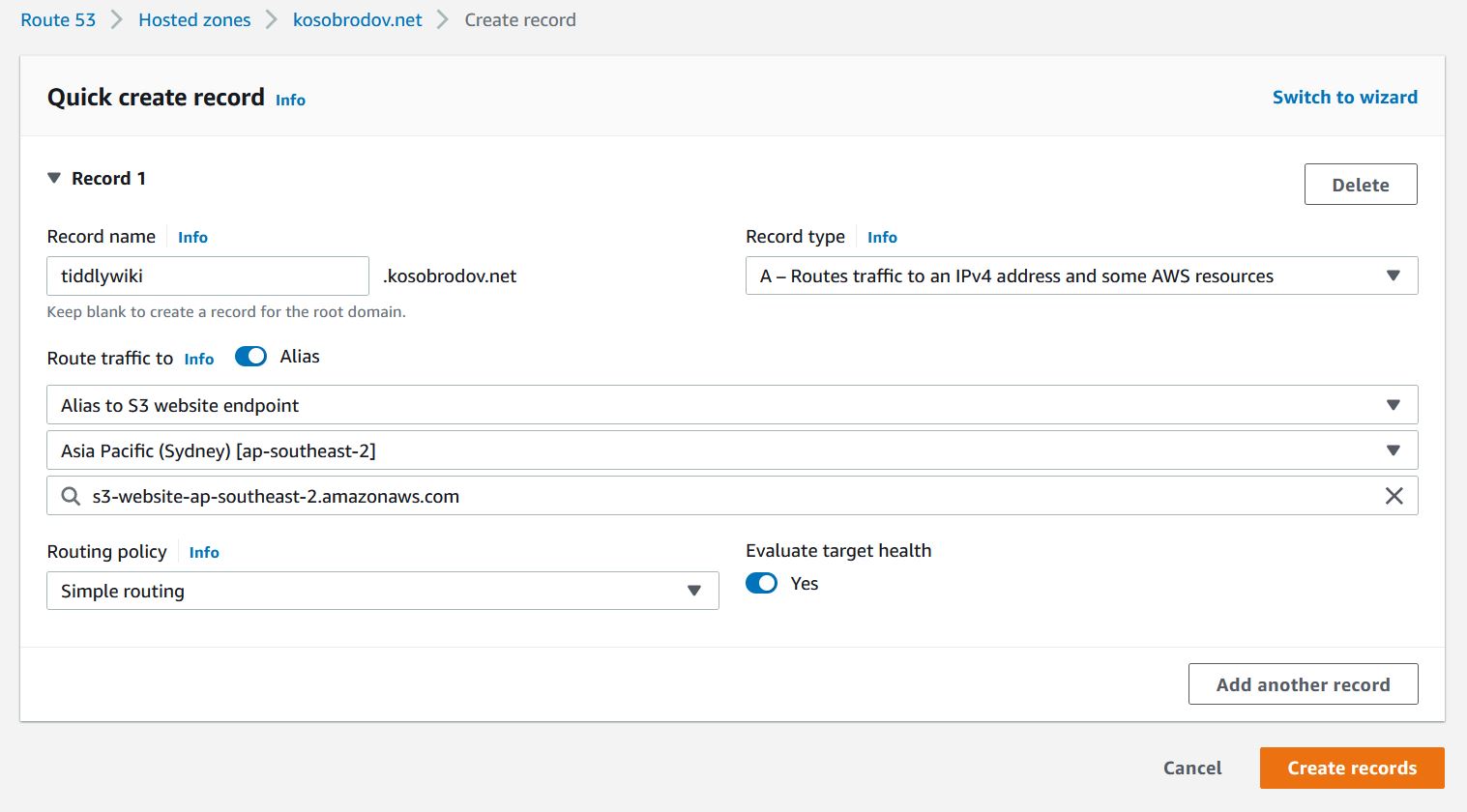Open Info link beside Record name
Viewport: 1467px width, 812px height.
click(192, 237)
